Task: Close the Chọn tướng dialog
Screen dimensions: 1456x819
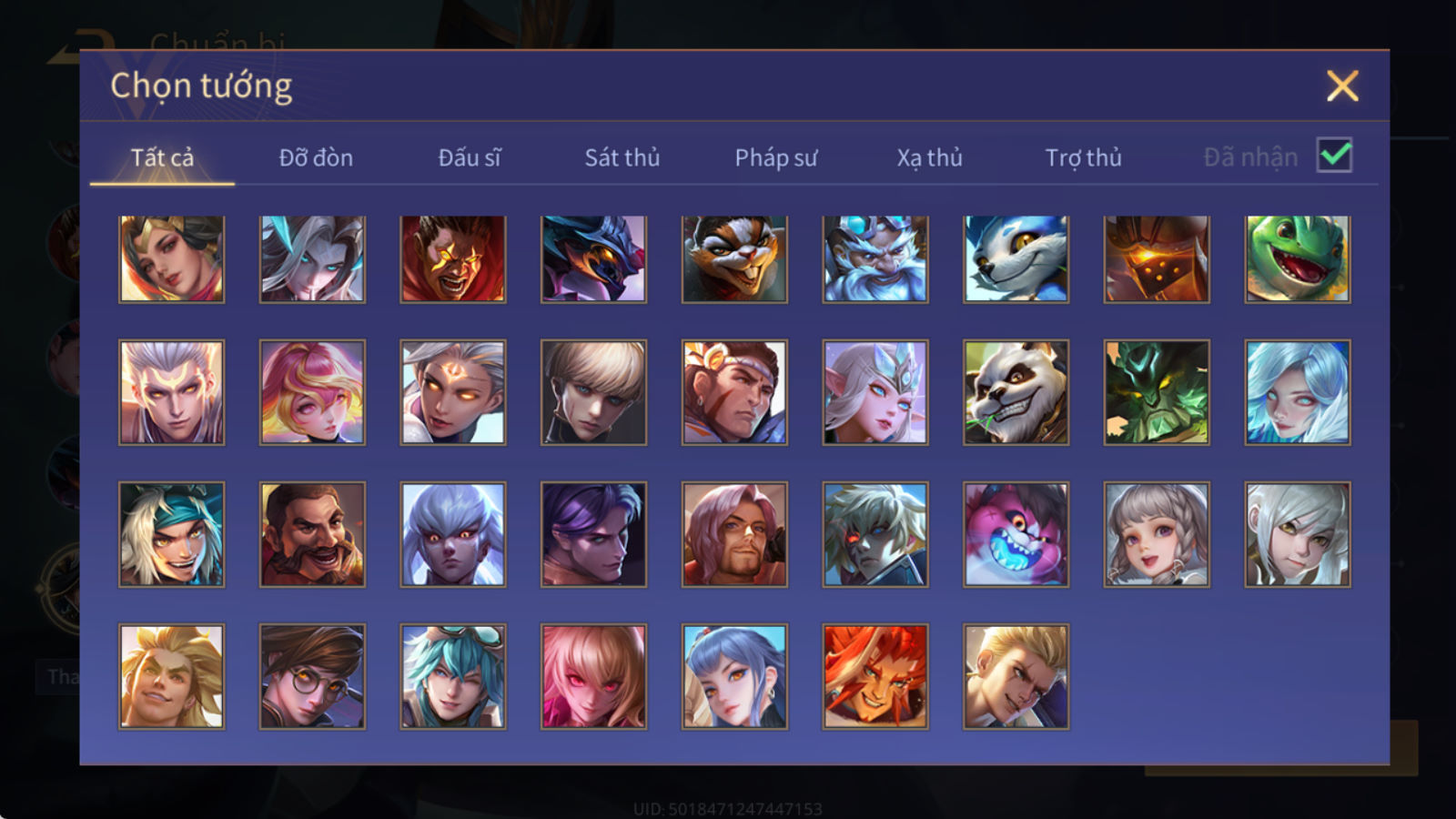Action: point(1342,86)
